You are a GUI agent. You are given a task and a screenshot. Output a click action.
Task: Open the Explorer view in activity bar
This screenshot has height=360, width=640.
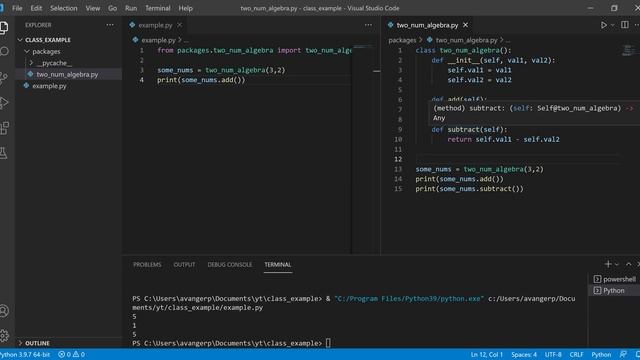pyautogui.click(x=4, y=28)
